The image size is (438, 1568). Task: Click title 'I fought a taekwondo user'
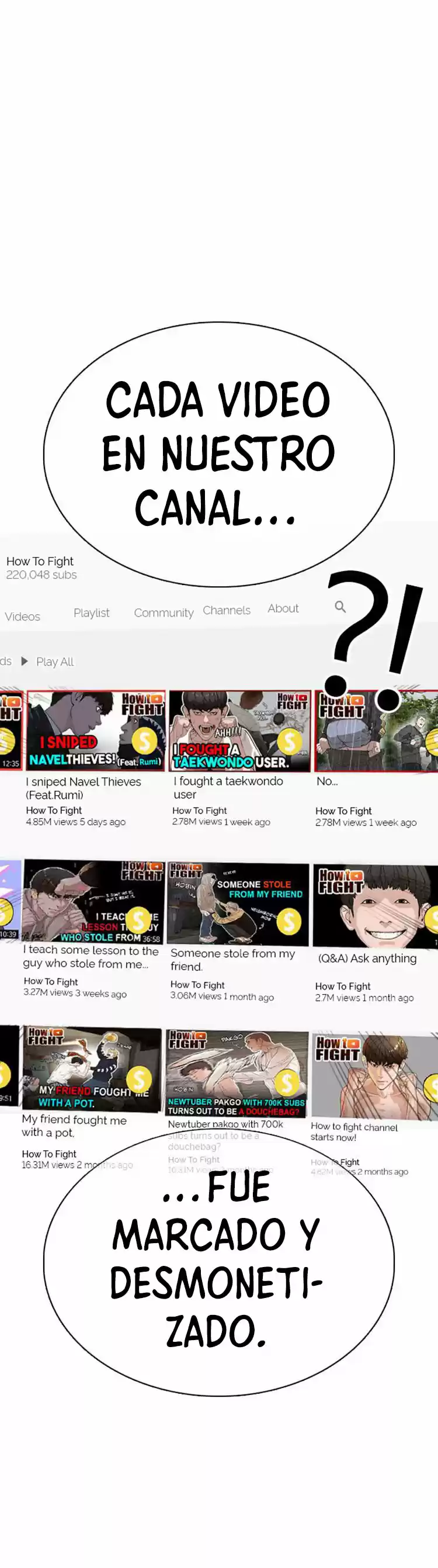pyautogui.click(x=228, y=788)
